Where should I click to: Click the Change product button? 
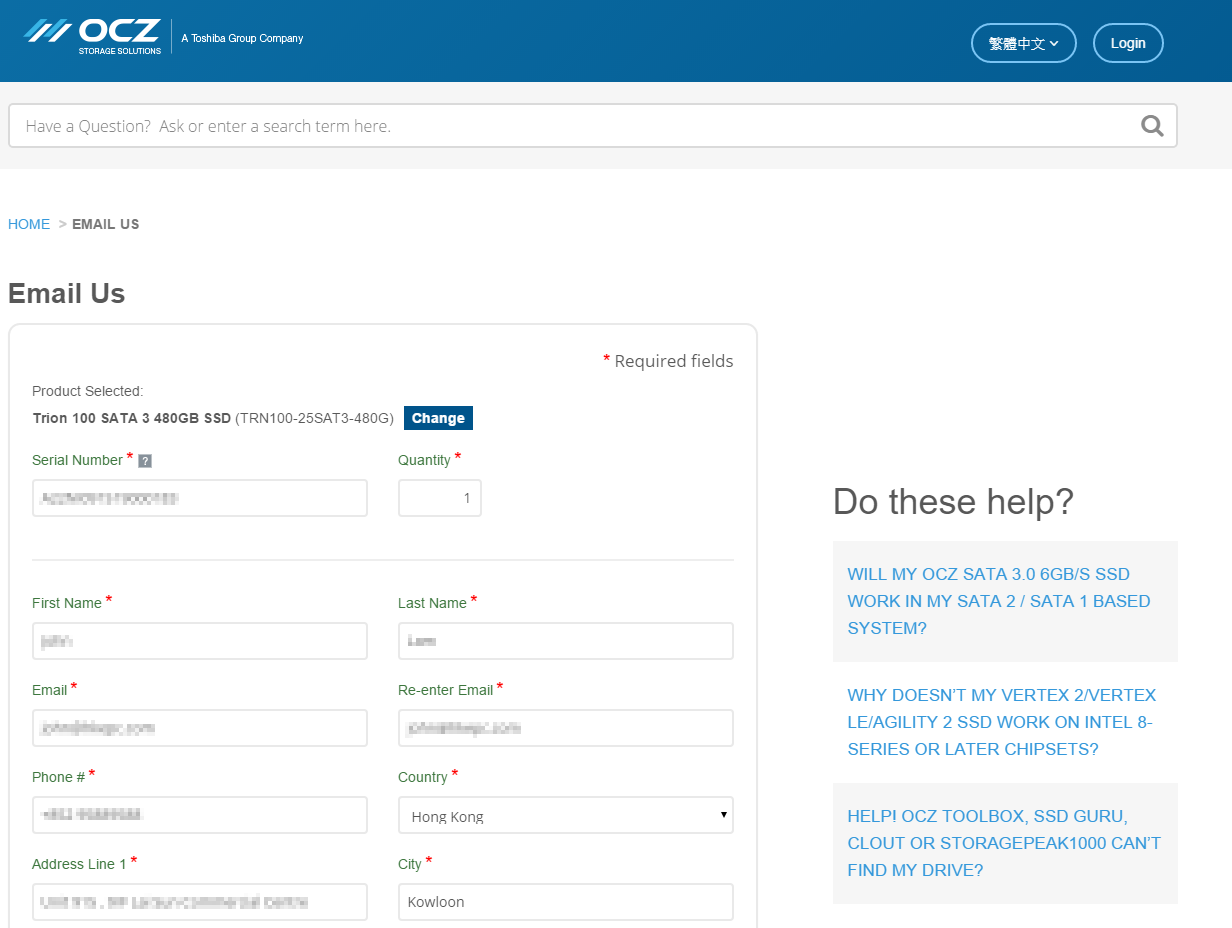438,418
